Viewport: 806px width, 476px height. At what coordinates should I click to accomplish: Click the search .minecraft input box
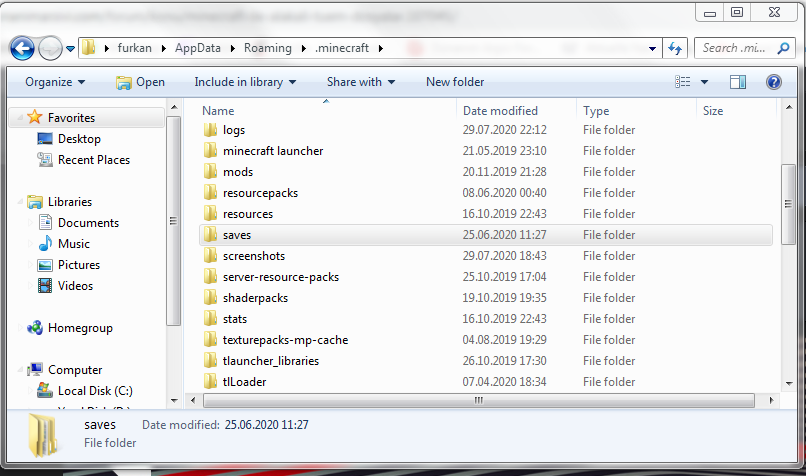pos(734,48)
